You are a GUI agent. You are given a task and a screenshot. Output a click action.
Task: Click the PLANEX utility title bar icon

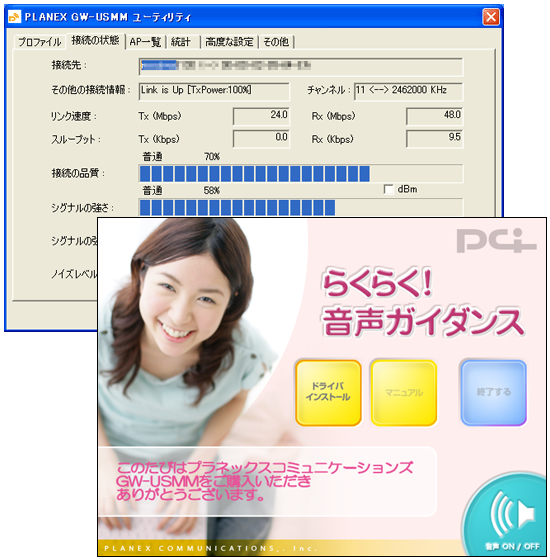[14, 17]
